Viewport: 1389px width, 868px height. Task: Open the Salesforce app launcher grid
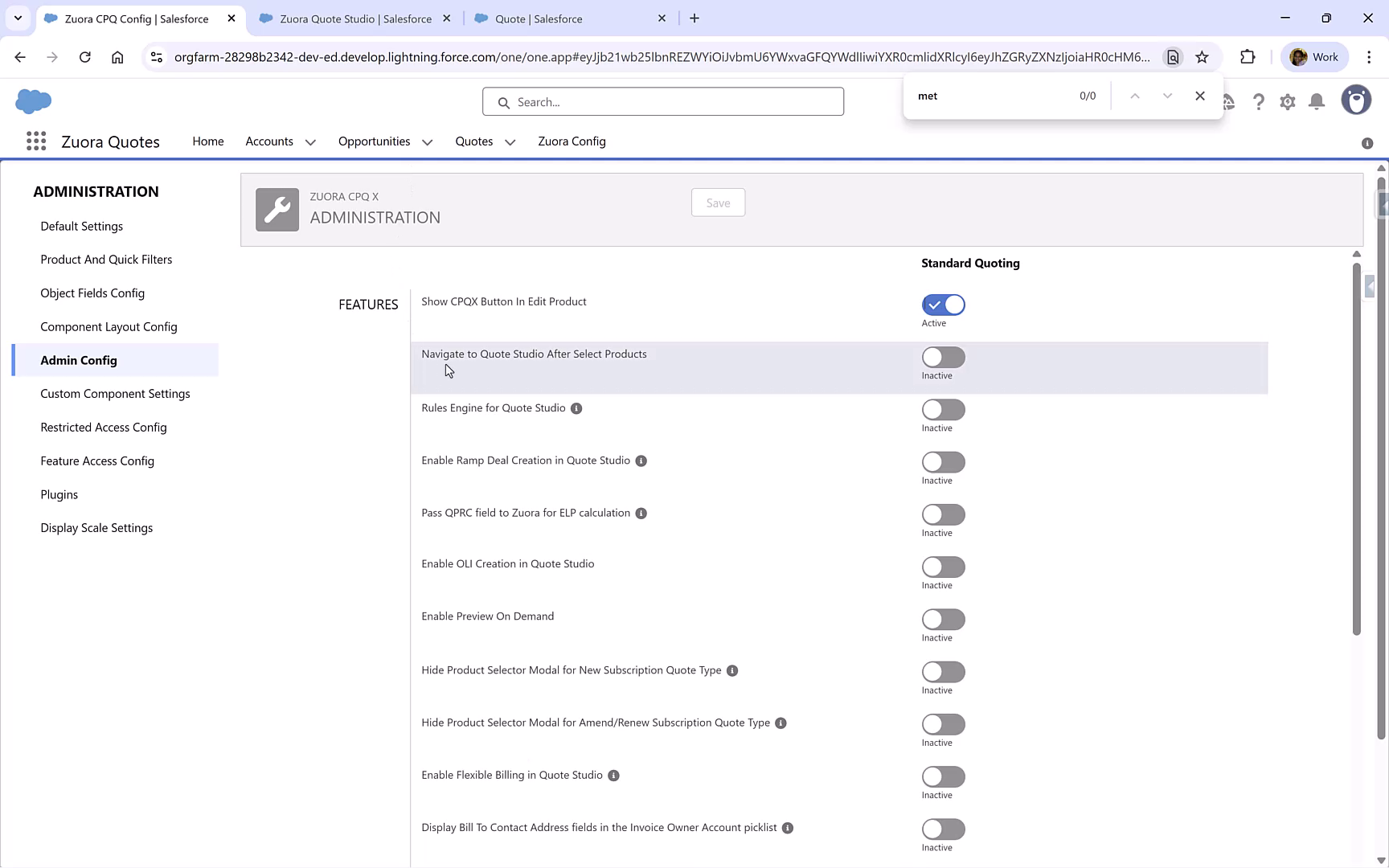pos(36,141)
